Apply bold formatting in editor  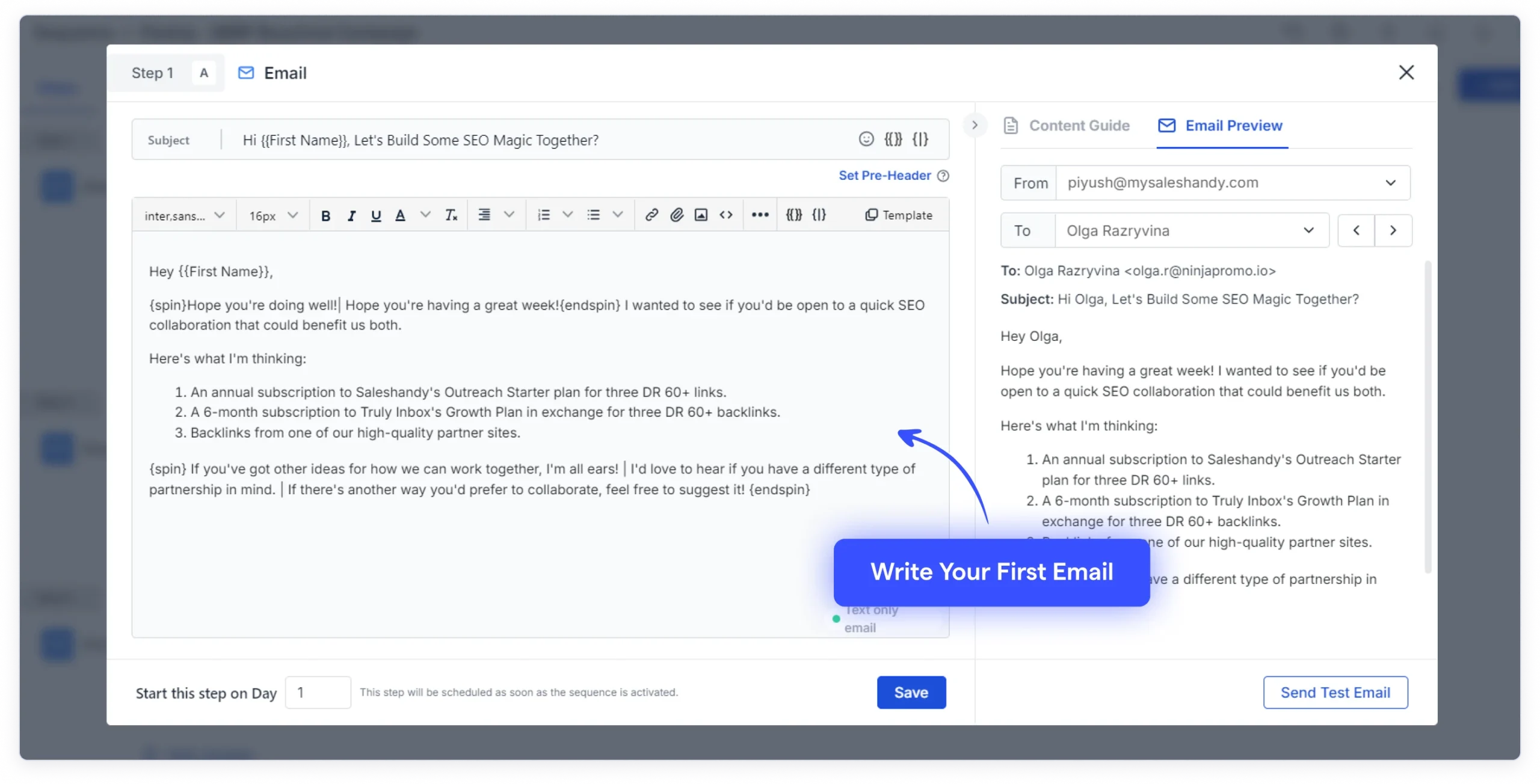point(325,215)
